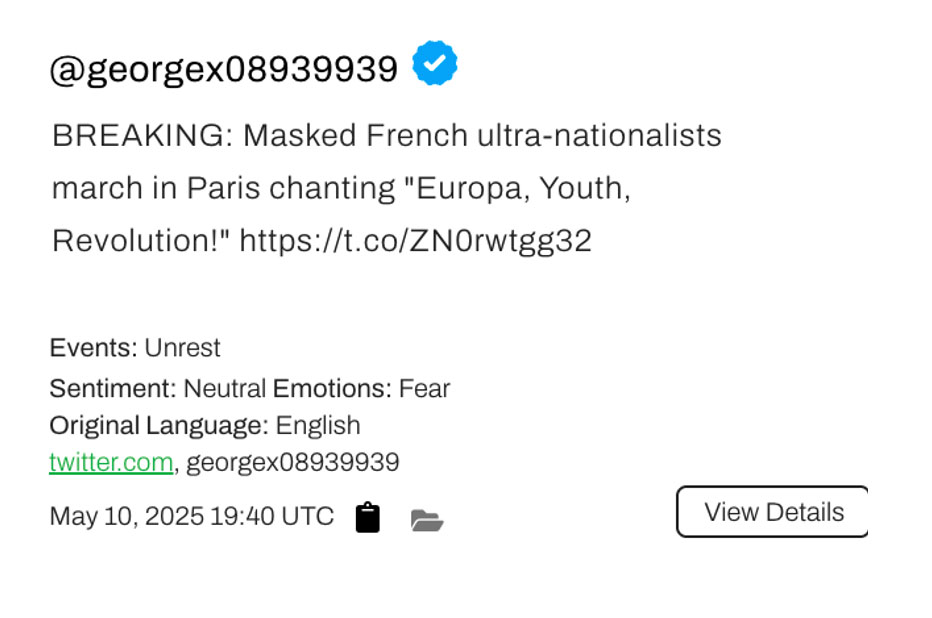932x618 pixels.
Task: Click the word "BREAKING:" in the post
Action: (x=142, y=135)
